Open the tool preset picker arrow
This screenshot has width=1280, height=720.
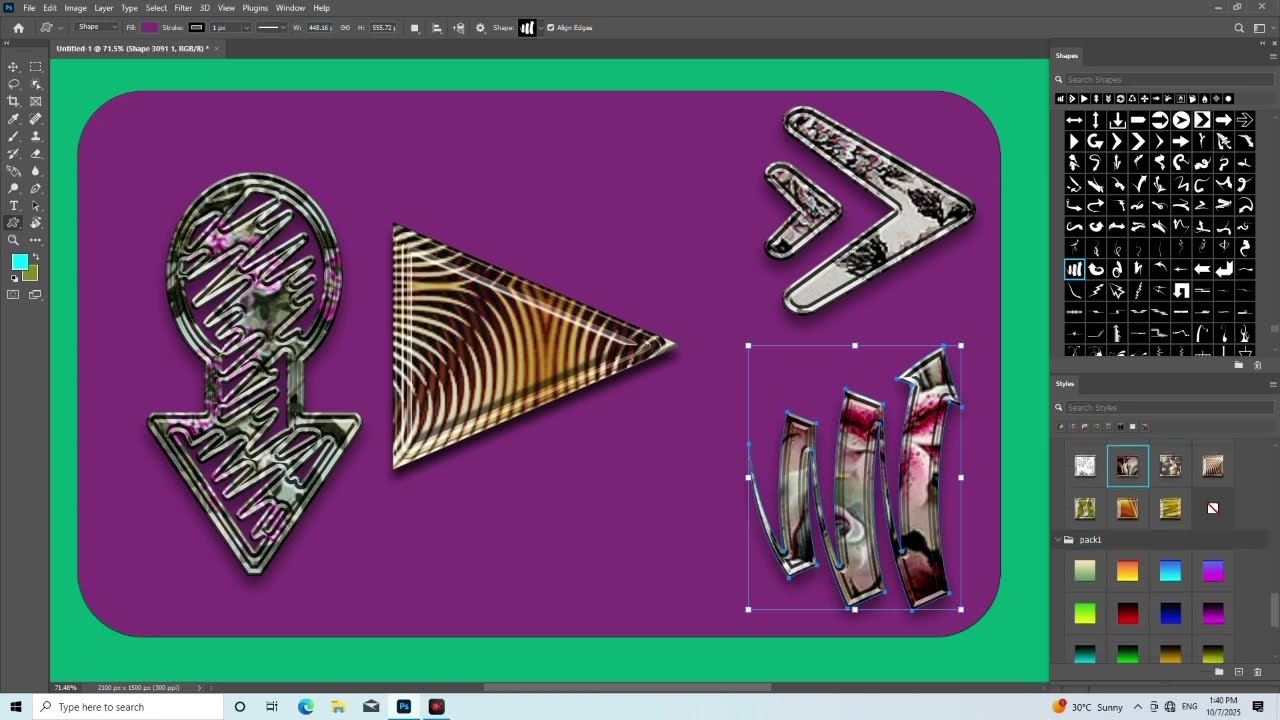point(61,28)
